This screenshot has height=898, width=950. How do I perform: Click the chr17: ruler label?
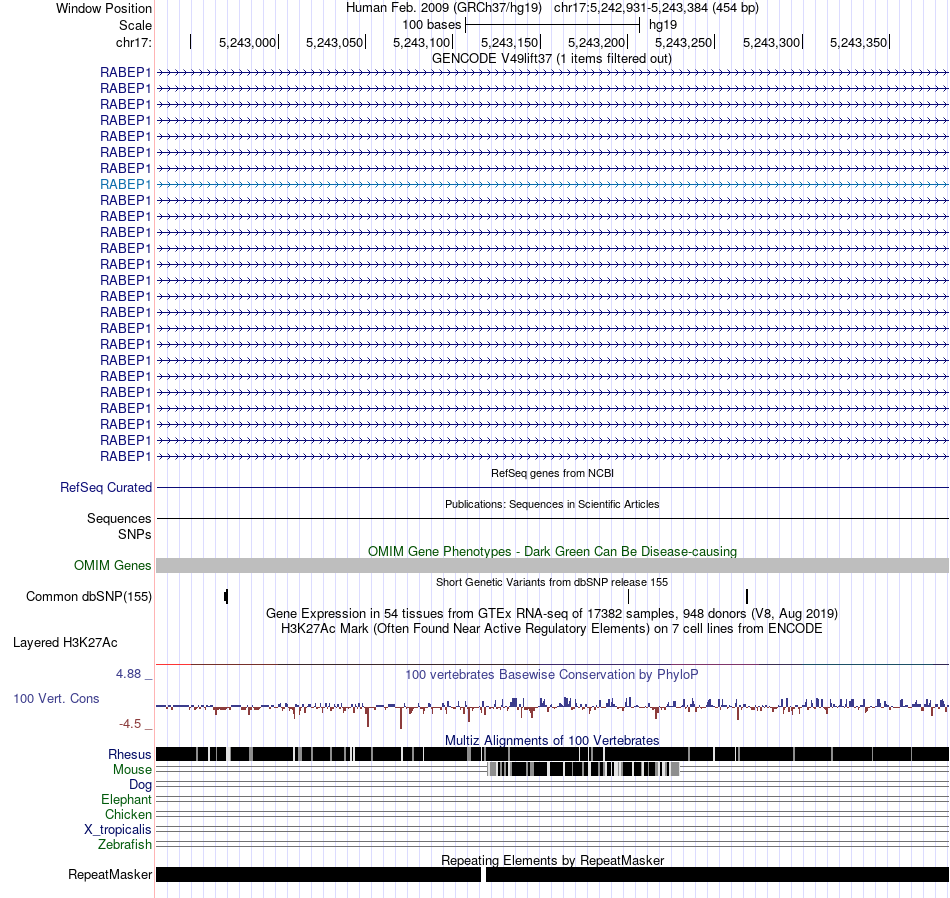[x=133, y=42]
